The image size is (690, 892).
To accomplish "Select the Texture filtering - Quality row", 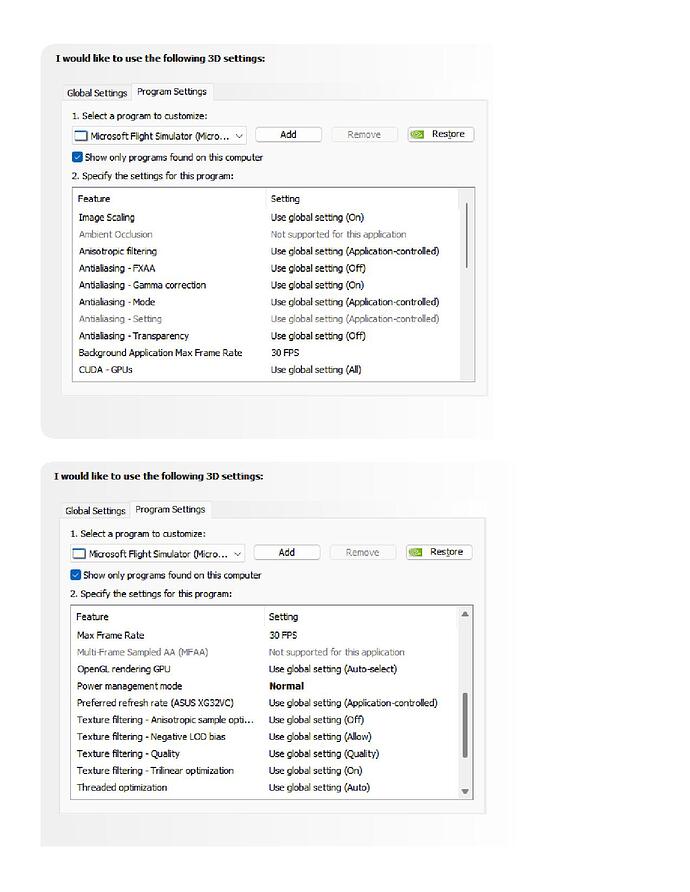I will (x=264, y=754).
